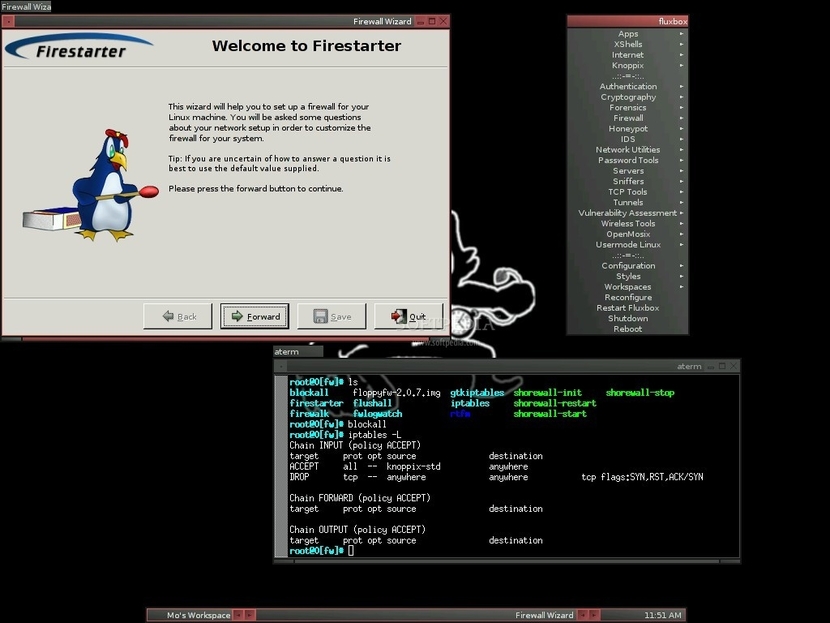Open the XShells submenu
Image resolution: width=830 pixels, height=623 pixels.
tap(628, 44)
